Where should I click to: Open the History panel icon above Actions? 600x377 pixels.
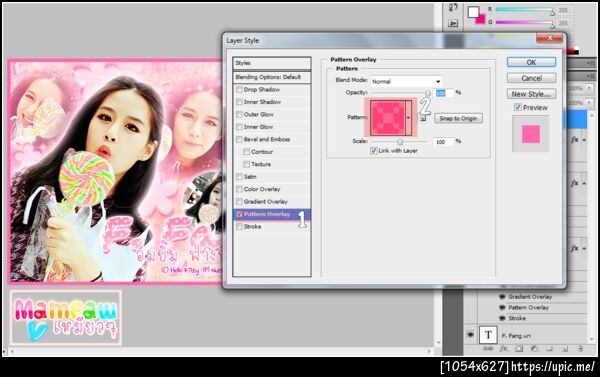[453, 7]
